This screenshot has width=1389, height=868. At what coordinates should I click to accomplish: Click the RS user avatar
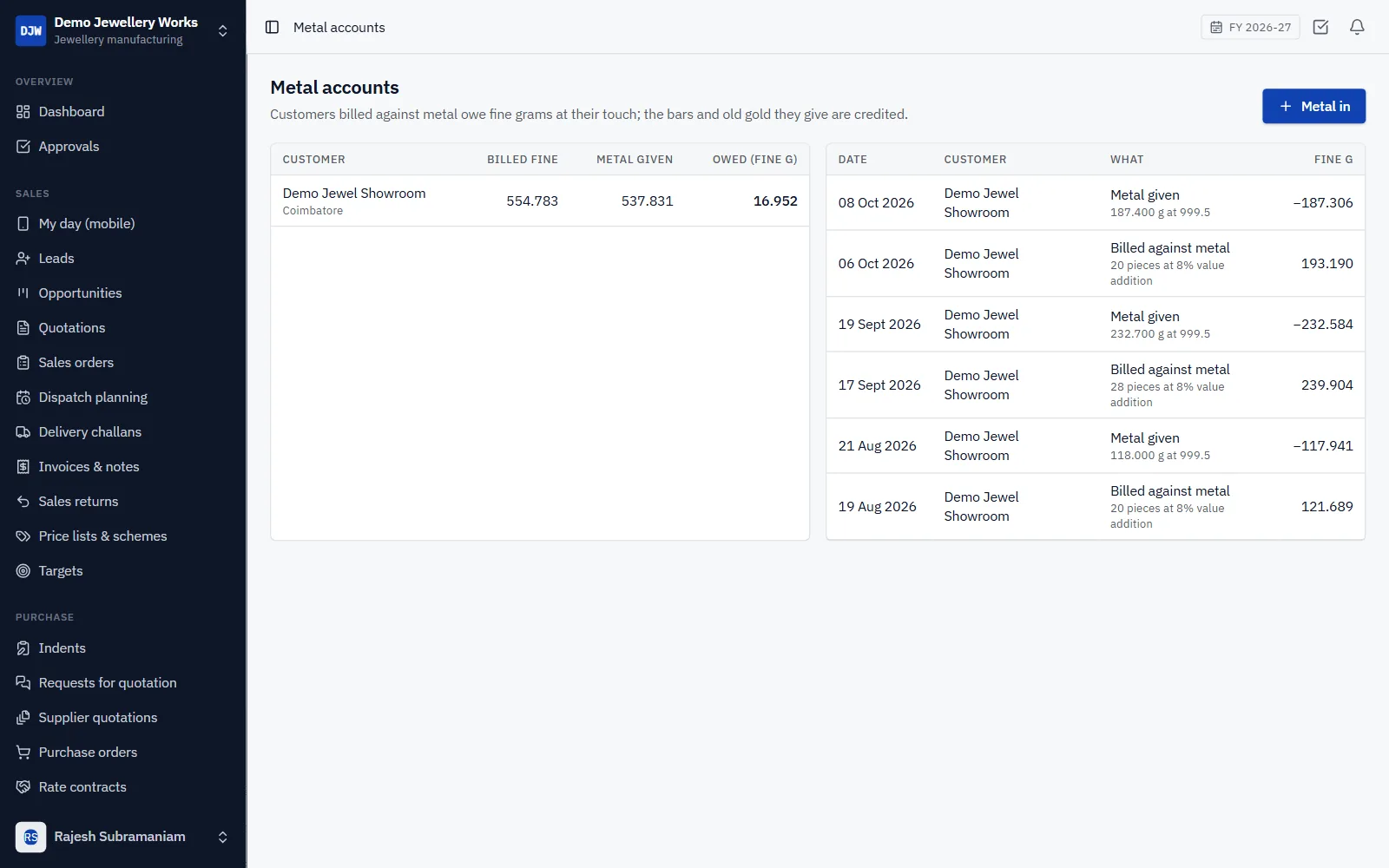tap(31, 837)
